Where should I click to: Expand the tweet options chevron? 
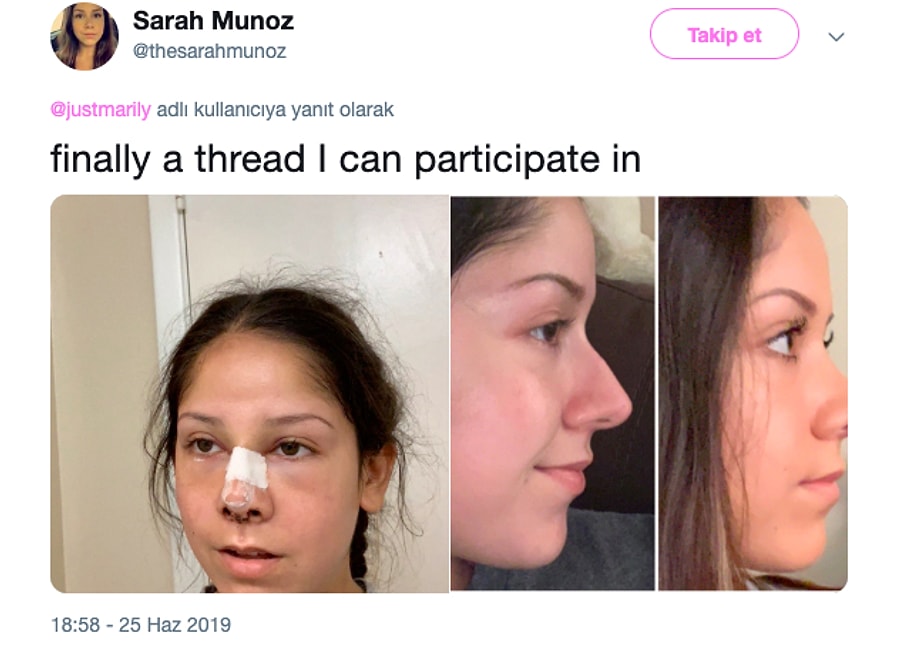(x=836, y=37)
